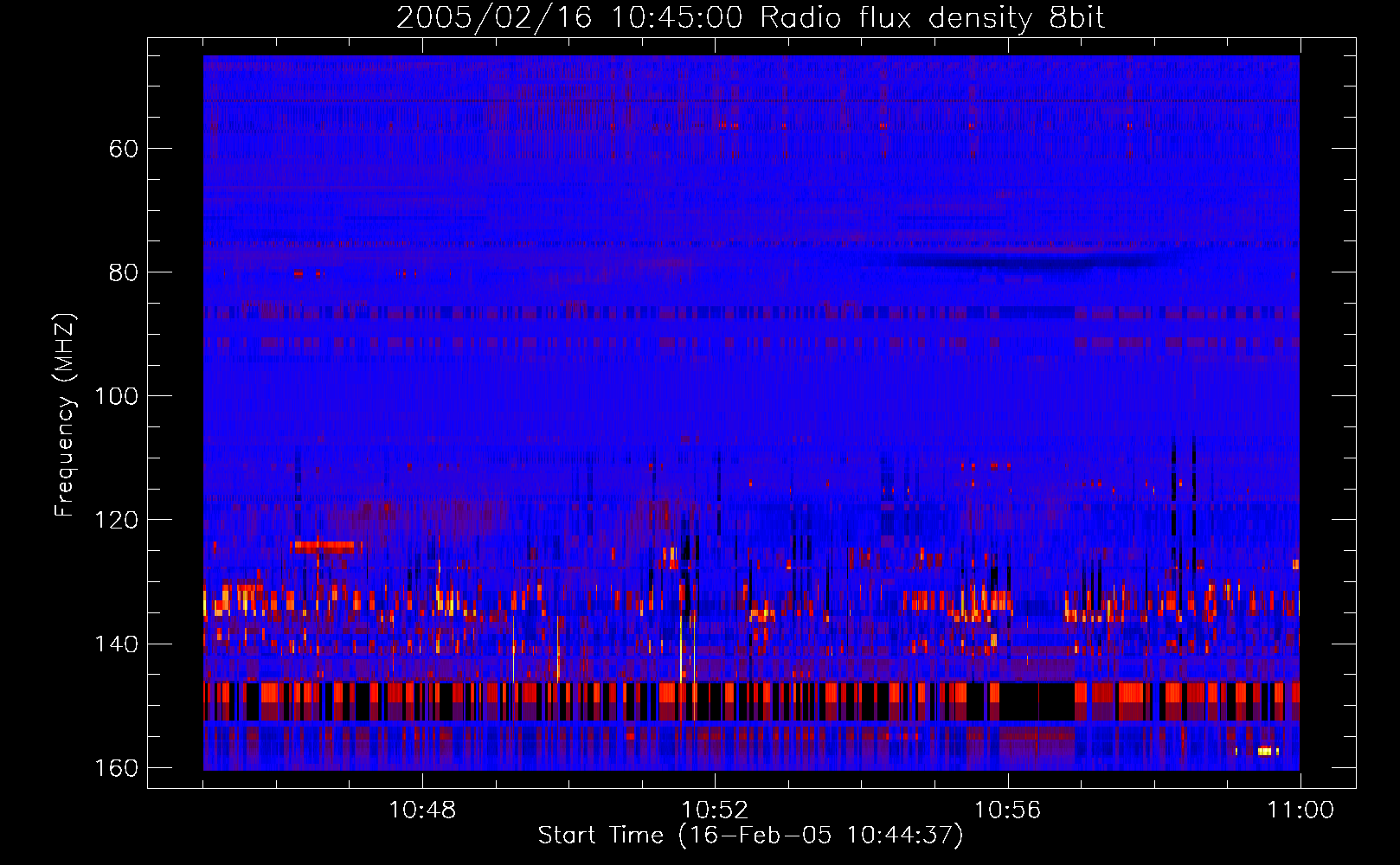Click the "Start Time (16-Feb-05 10:44:37)" x-axis label
This screenshot has height=865, width=1400.
pyautogui.click(x=750, y=835)
